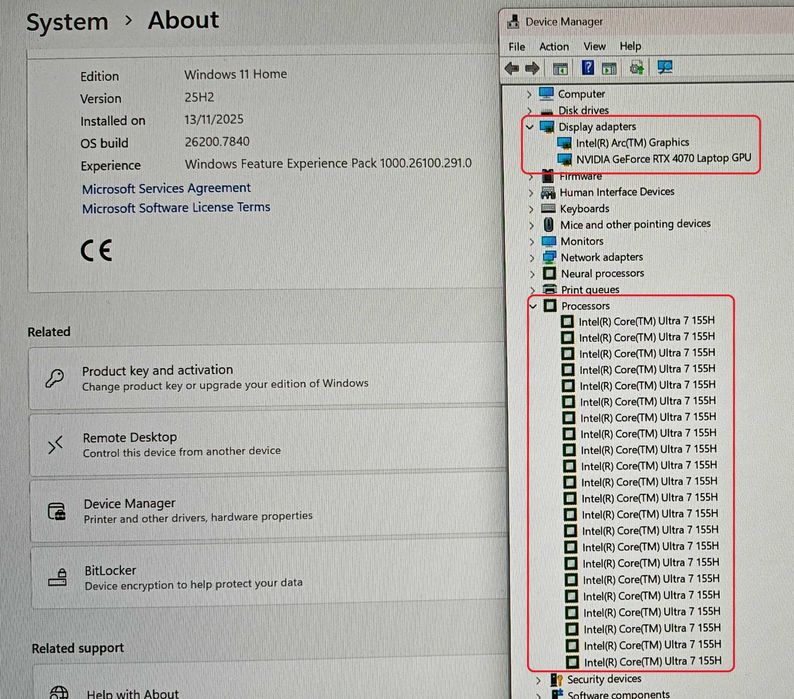This screenshot has height=699, width=794.
Task: Click the BitLocker lock icon in Settings
Action: click(x=57, y=577)
